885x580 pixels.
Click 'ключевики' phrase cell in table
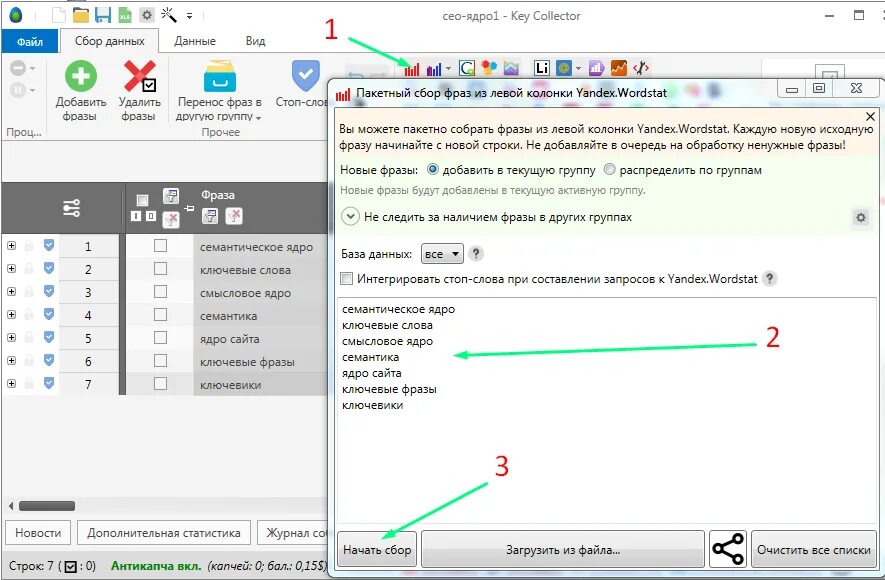[261, 384]
